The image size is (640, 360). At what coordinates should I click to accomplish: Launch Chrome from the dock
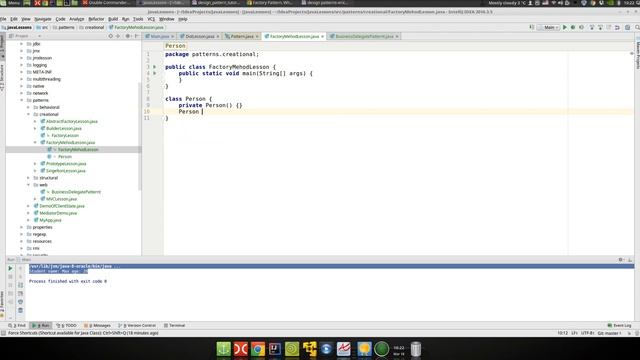click(258, 349)
